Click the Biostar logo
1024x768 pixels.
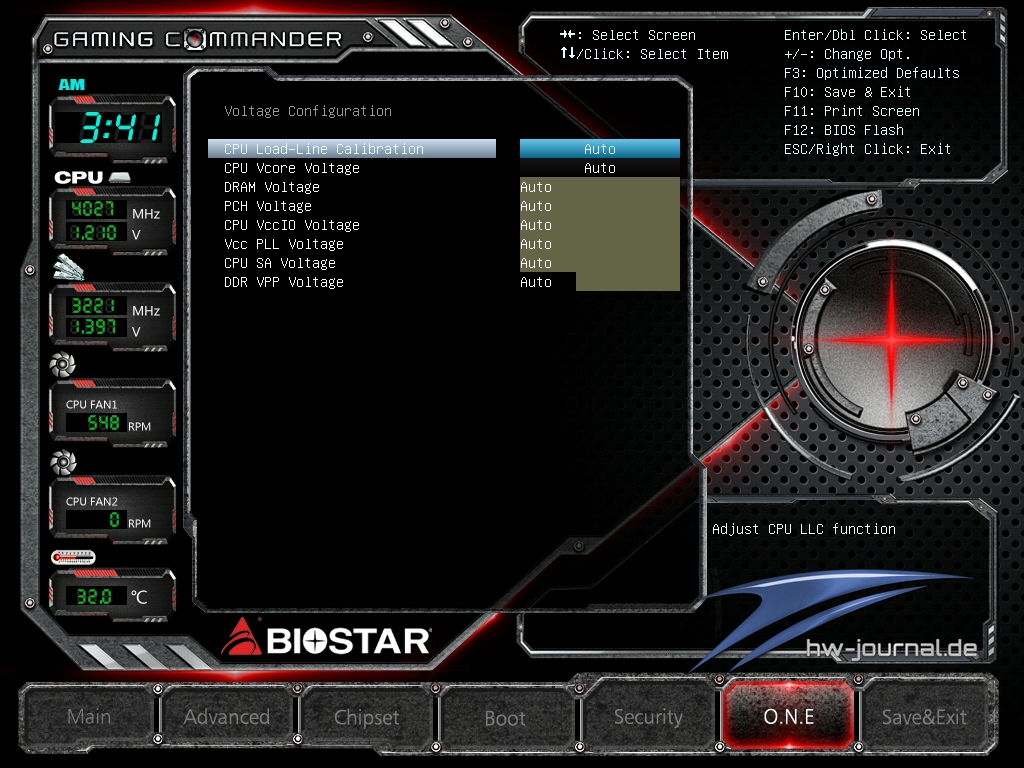(x=325, y=637)
